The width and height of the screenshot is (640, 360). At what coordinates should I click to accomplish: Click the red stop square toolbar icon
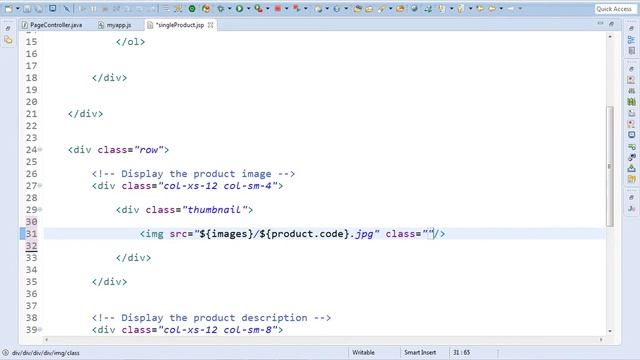pyautogui.click(x=278, y=9)
